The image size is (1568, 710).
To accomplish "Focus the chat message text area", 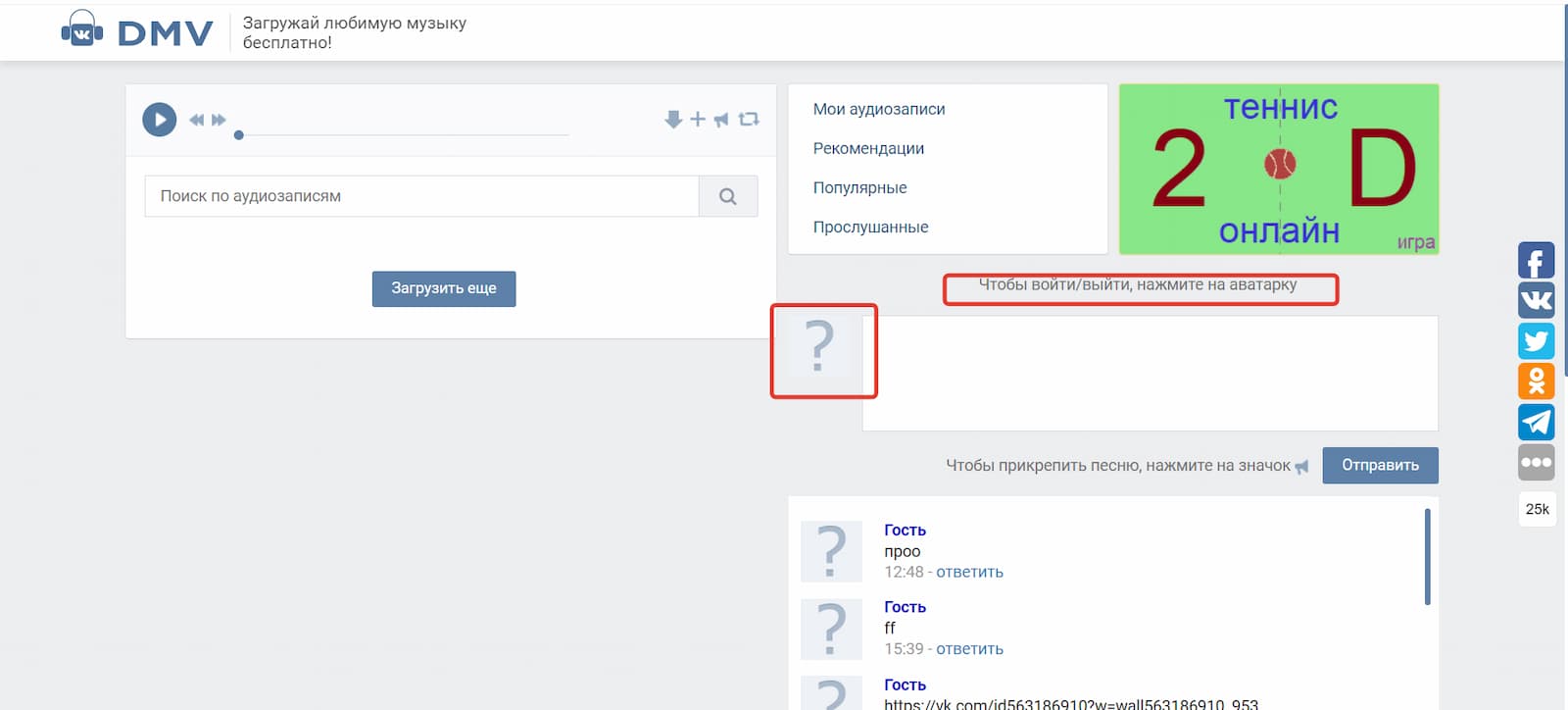I will (1150, 374).
